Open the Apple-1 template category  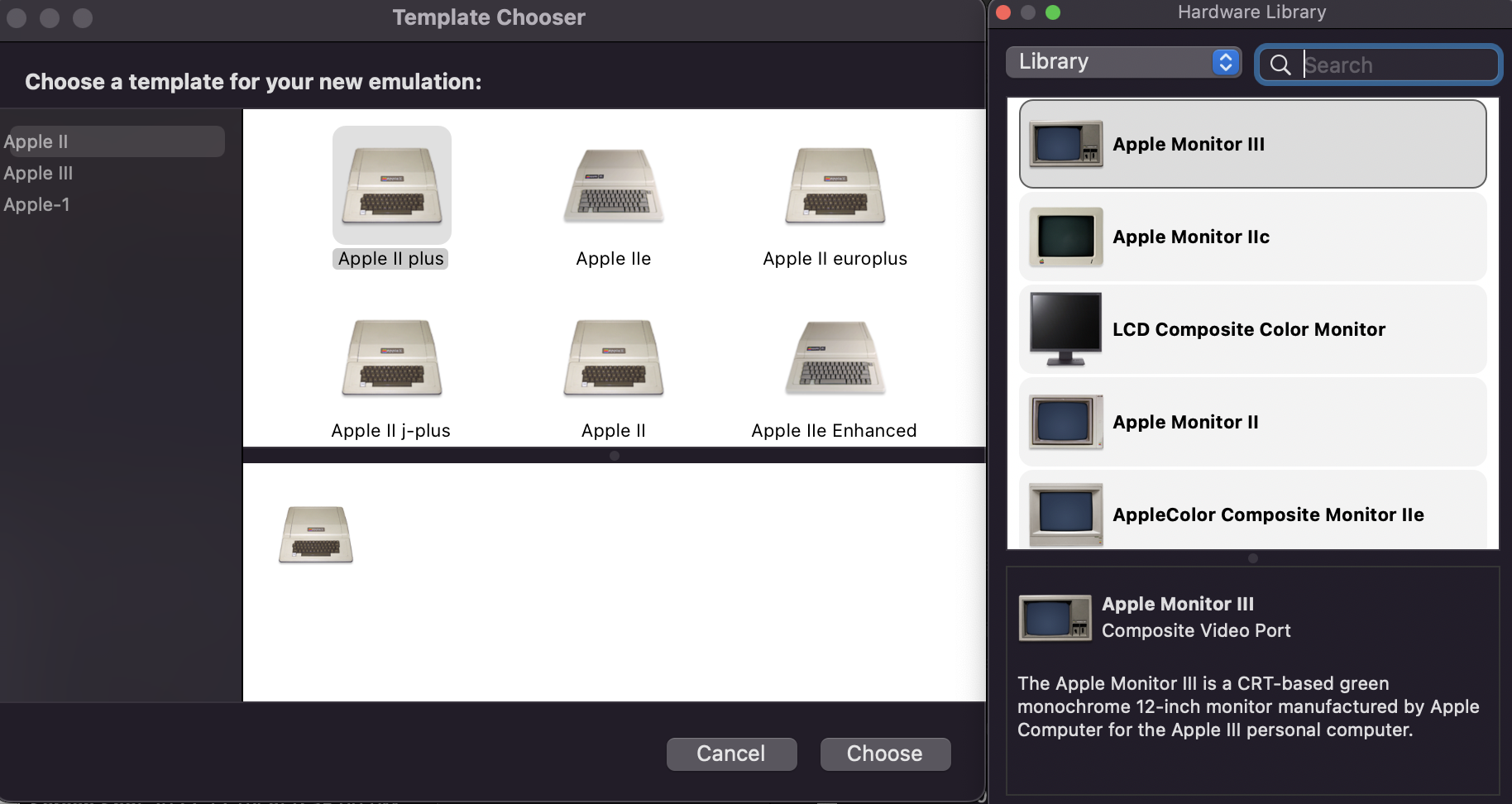pyautogui.click(x=37, y=205)
